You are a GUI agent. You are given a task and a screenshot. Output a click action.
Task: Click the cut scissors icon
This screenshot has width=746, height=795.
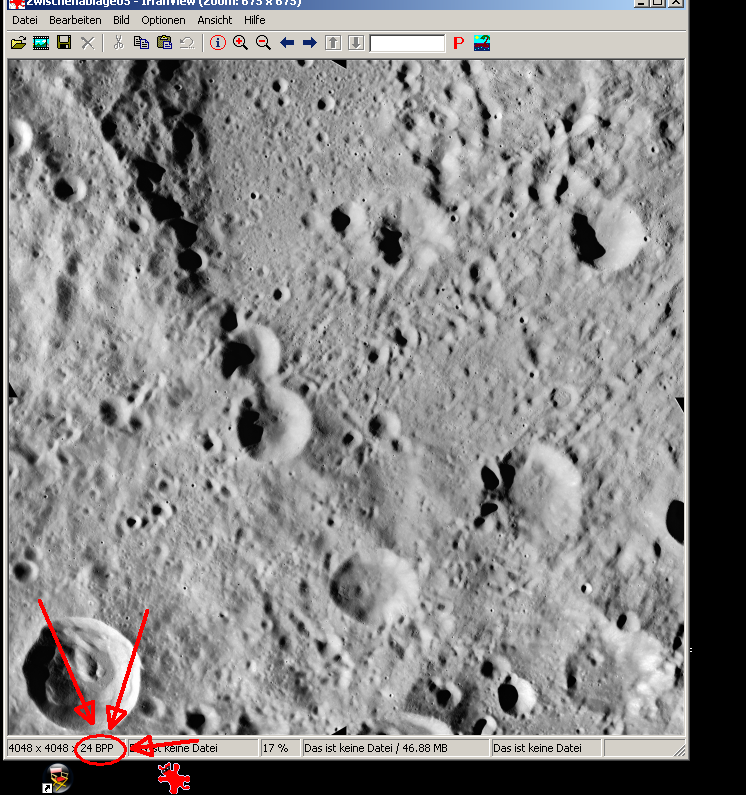click(119, 43)
